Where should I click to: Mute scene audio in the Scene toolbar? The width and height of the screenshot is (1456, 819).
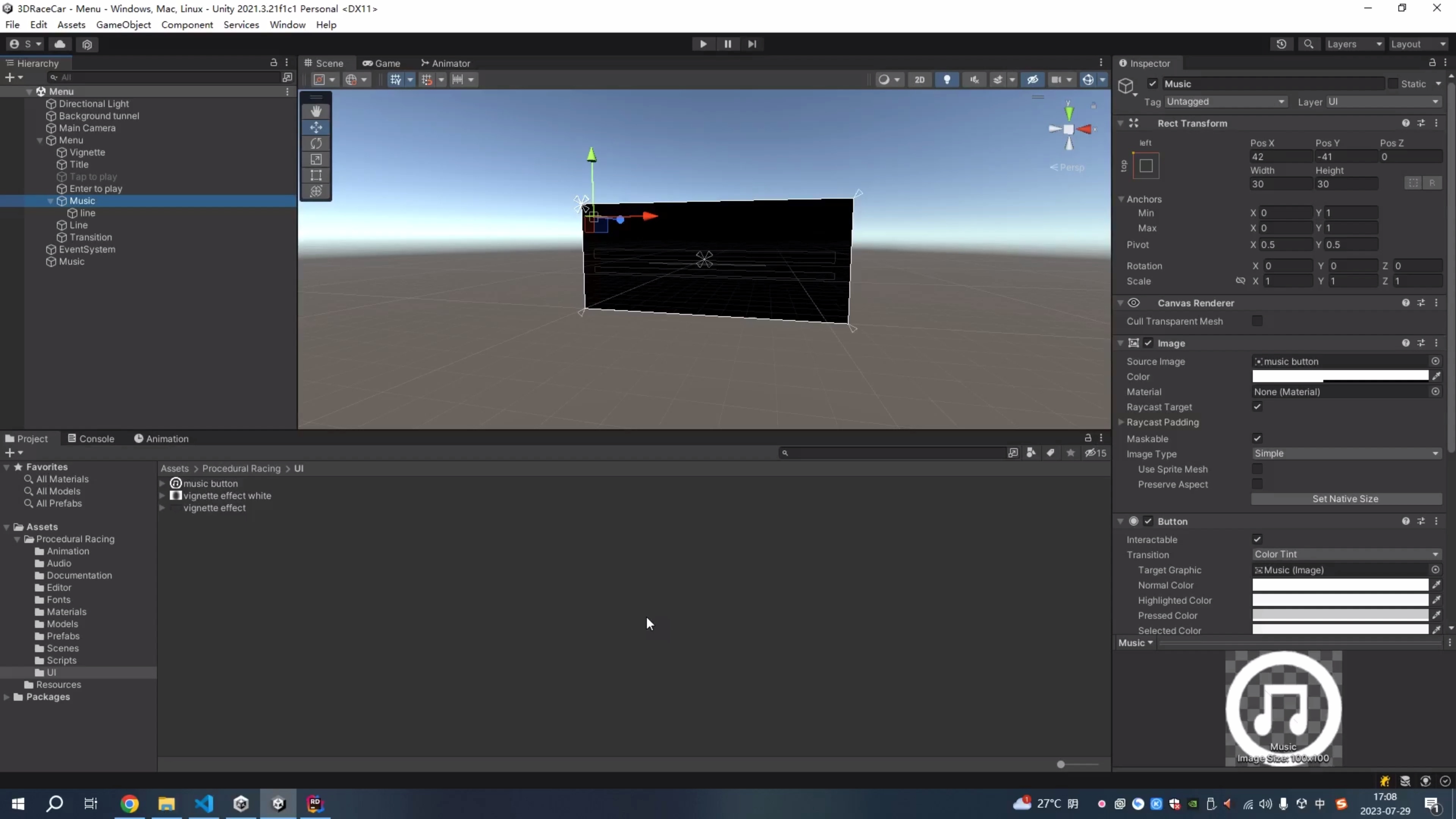click(974, 80)
